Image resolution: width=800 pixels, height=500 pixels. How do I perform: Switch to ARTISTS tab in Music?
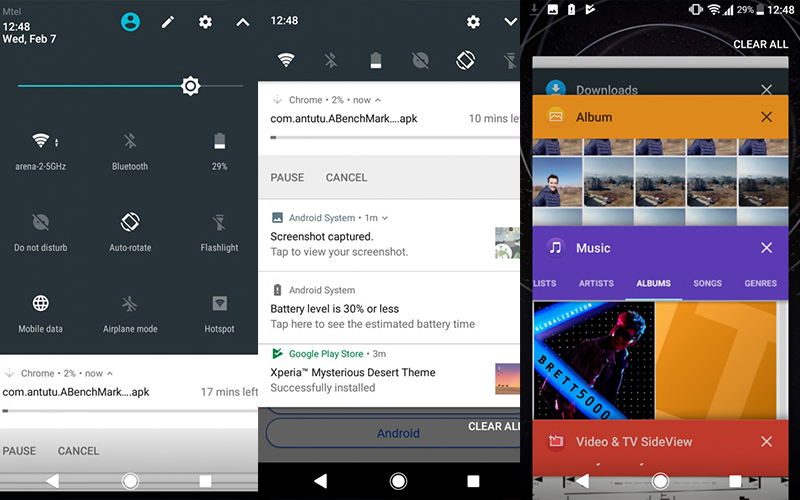[596, 283]
